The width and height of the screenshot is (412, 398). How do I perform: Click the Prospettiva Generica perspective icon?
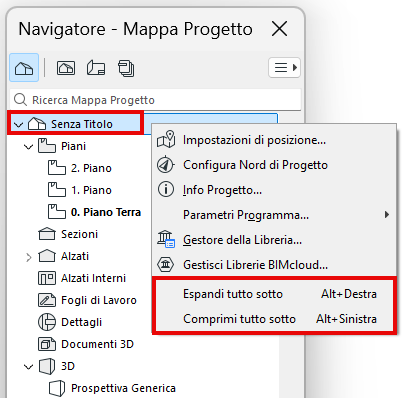tap(57, 388)
